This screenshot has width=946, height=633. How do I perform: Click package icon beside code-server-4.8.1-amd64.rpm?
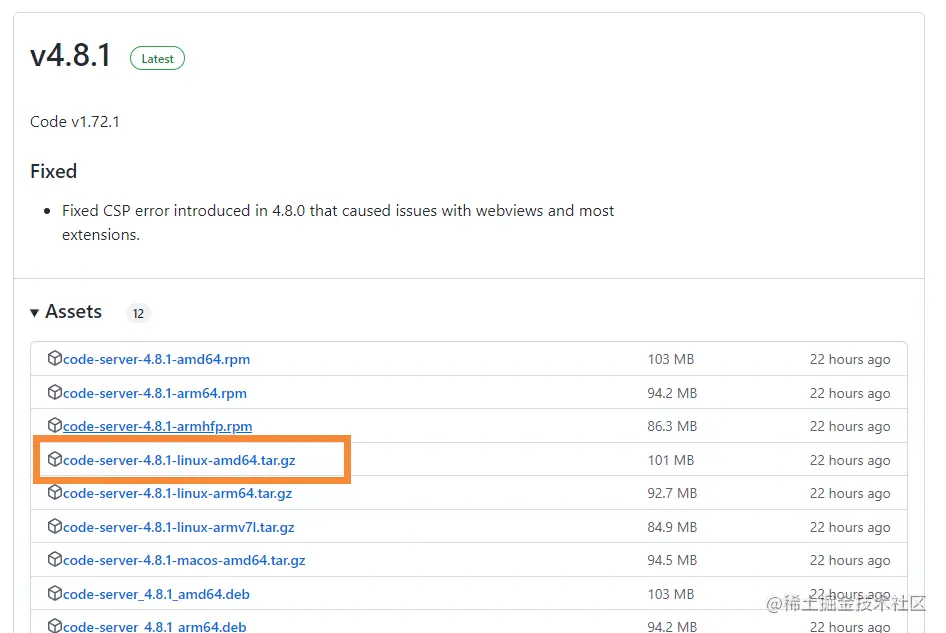click(x=54, y=358)
